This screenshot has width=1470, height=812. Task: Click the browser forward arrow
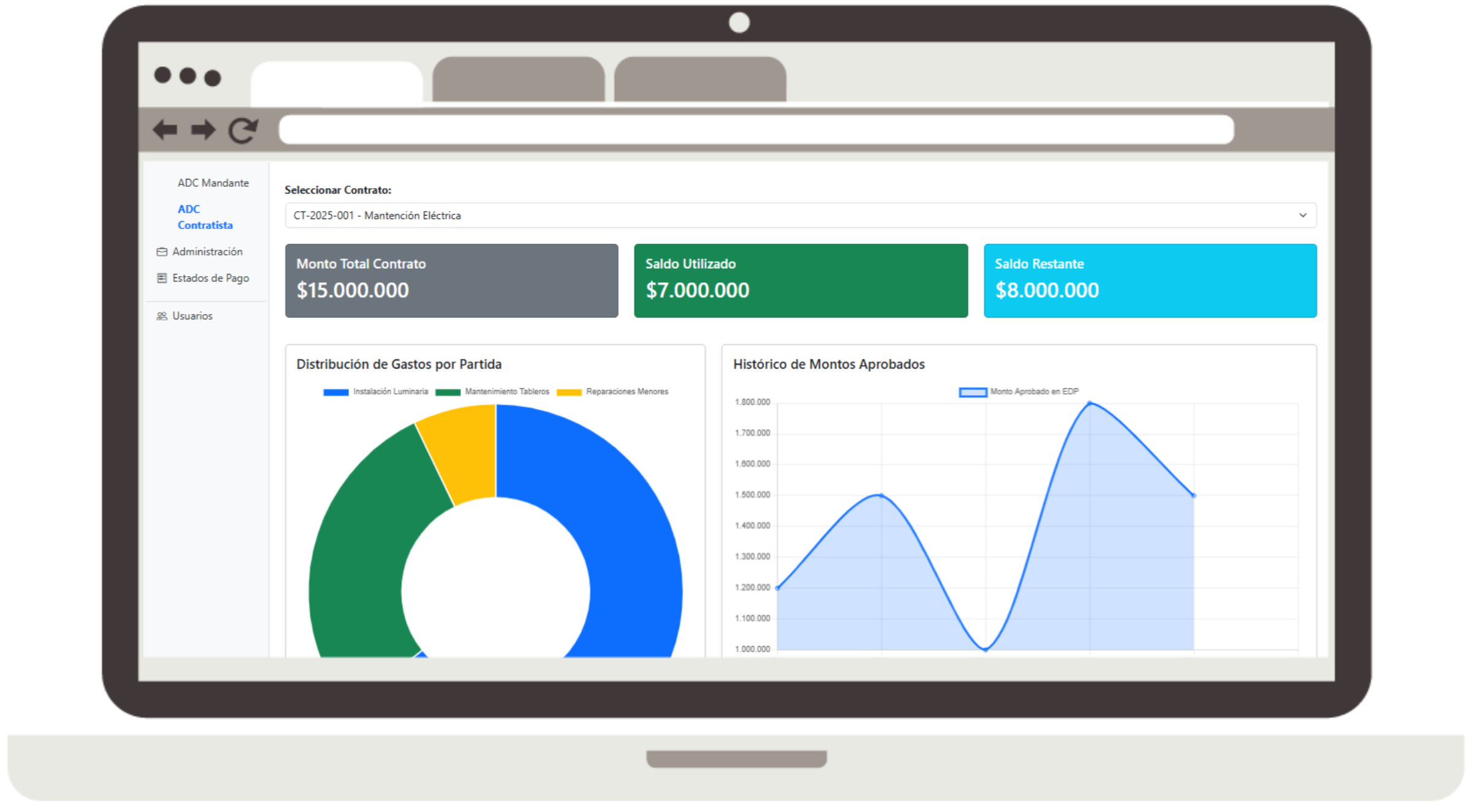click(203, 130)
